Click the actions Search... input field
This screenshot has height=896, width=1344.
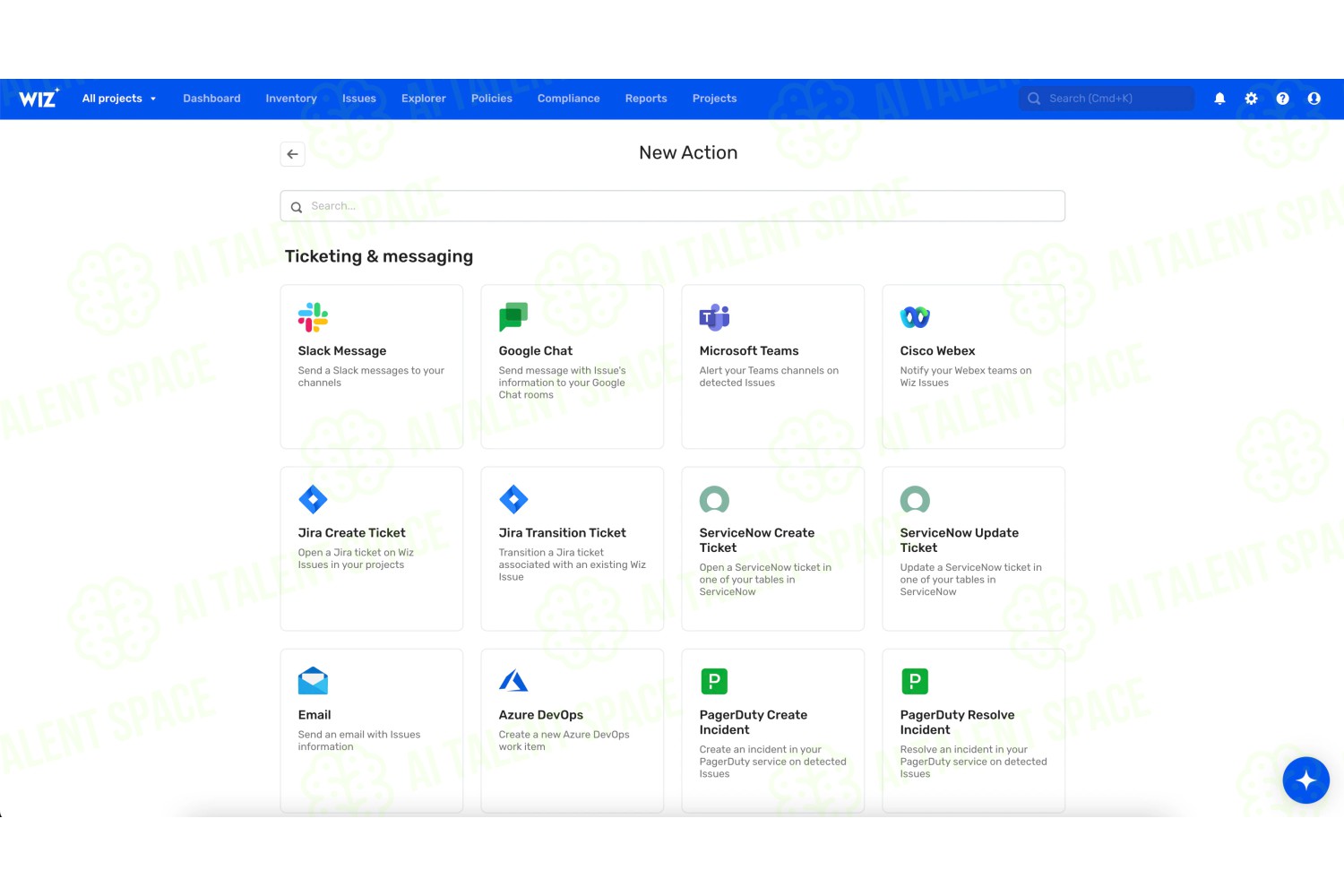[672, 206]
